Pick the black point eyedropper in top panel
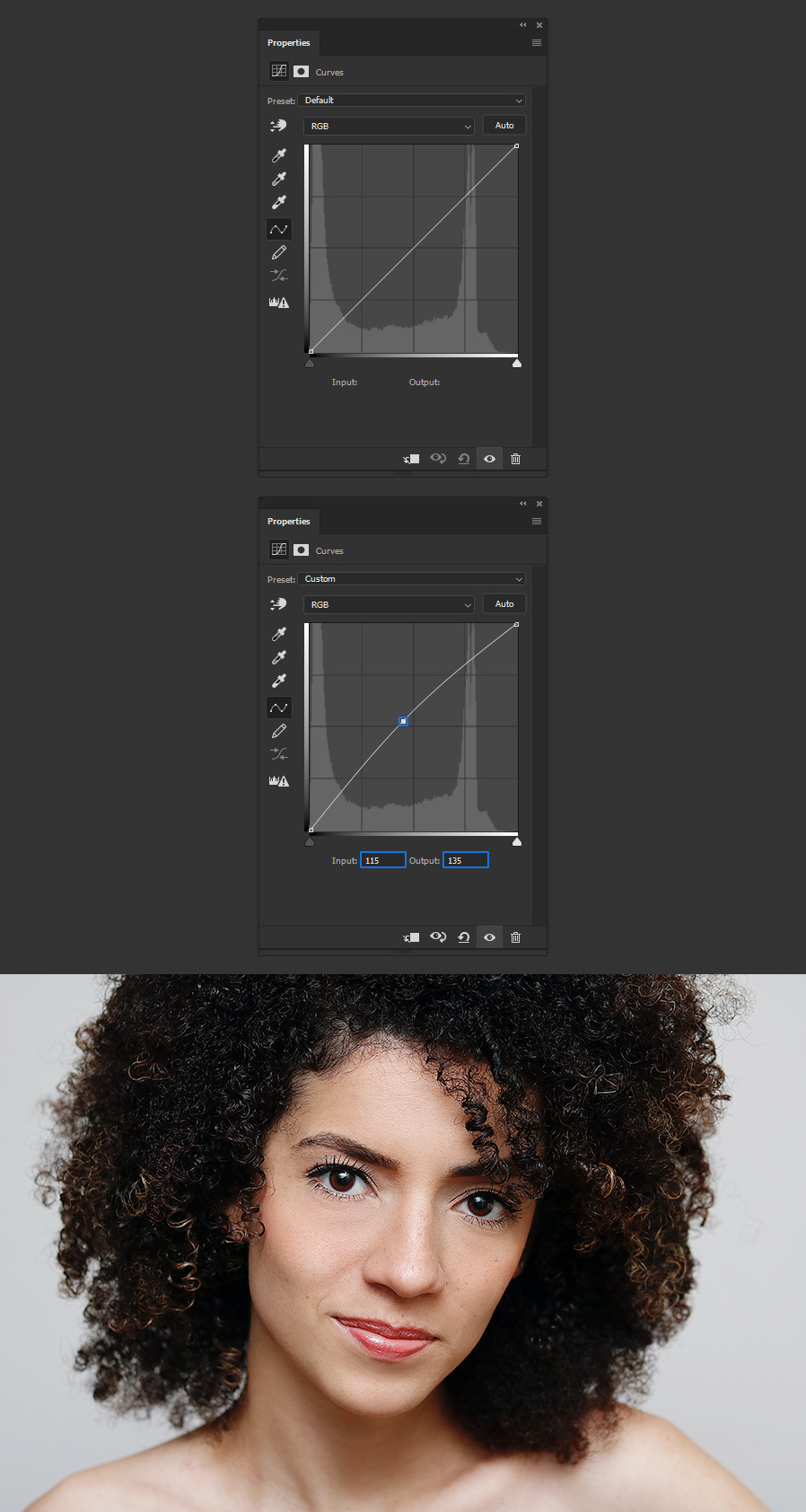Image resolution: width=806 pixels, height=1512 pixels. coord(279,155)
